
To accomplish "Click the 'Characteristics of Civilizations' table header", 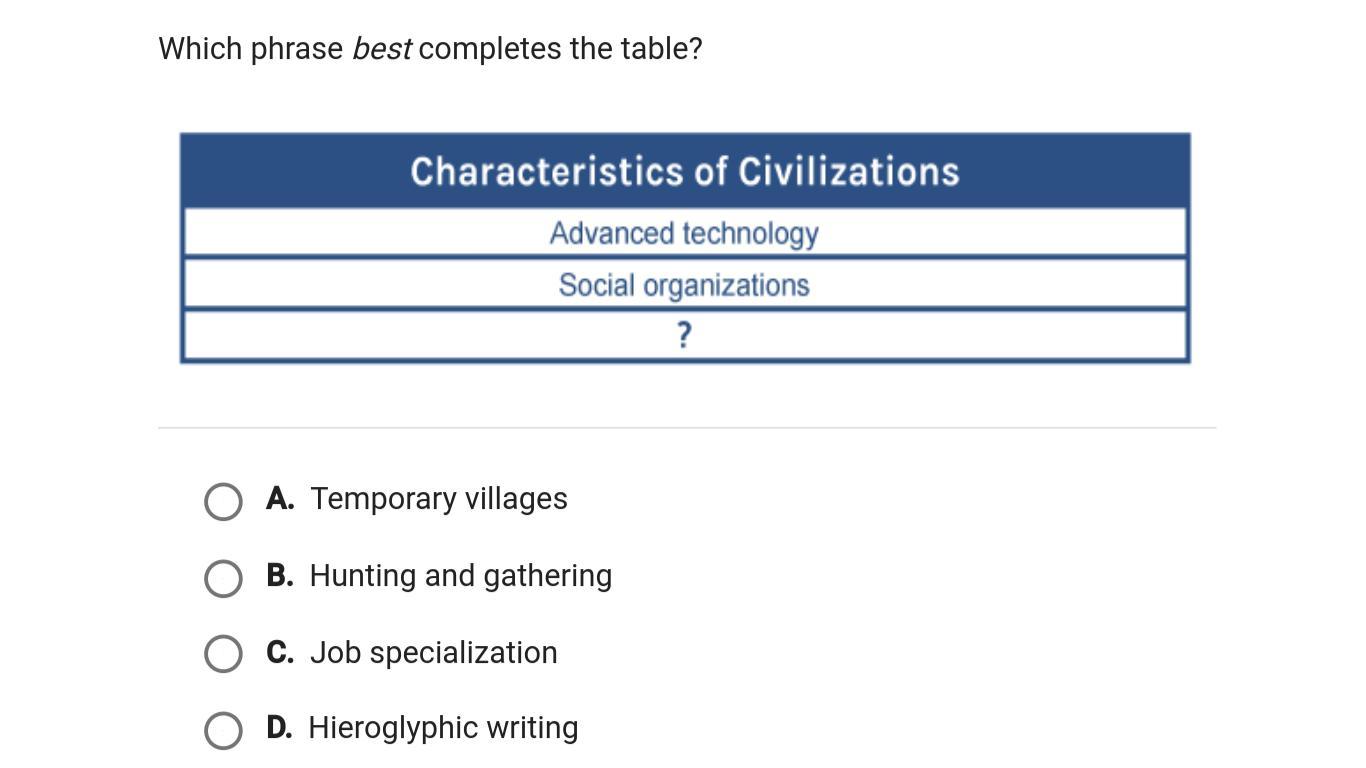I will [x=684, y=171].
